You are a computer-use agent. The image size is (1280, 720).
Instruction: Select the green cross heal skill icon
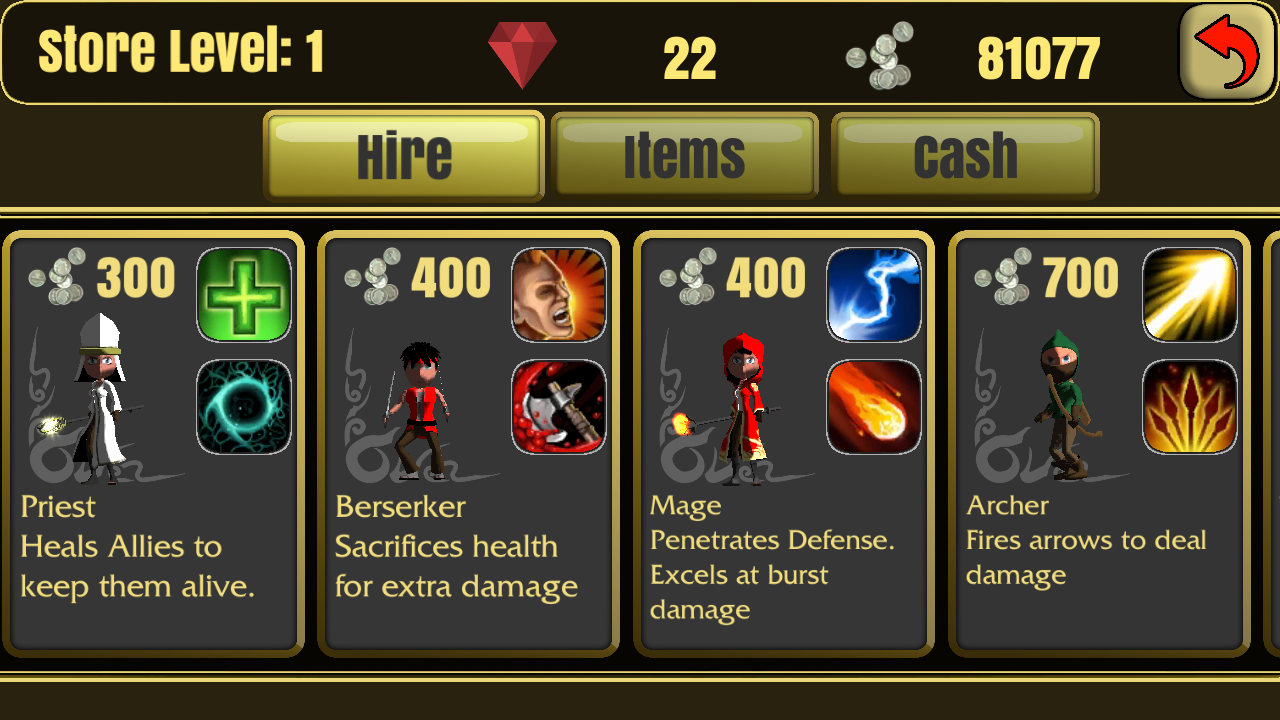coord(244,295)
